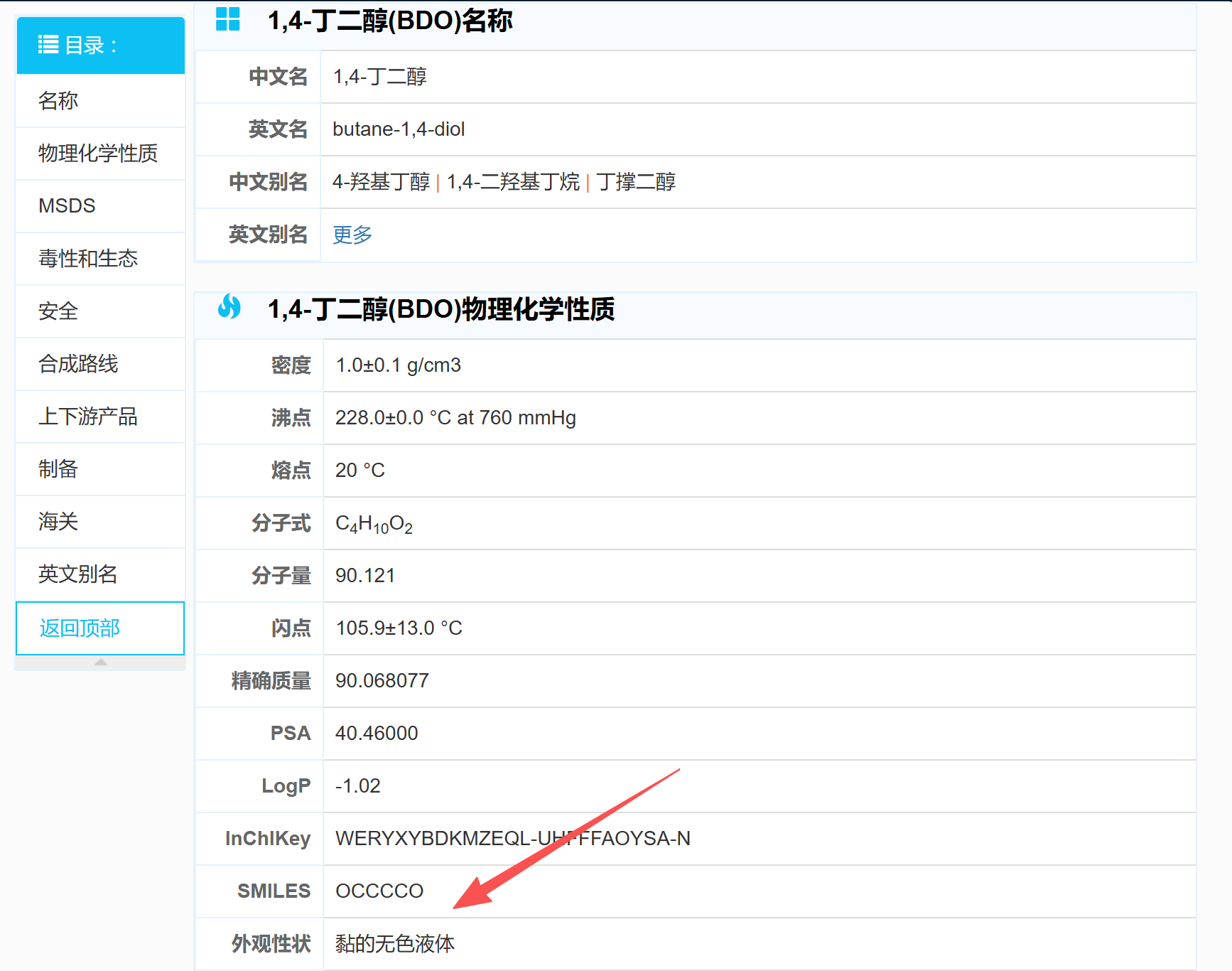Click the list icon in the 目录 header
The height and width of the screenshot is (971, 1232).
point(48,45)
